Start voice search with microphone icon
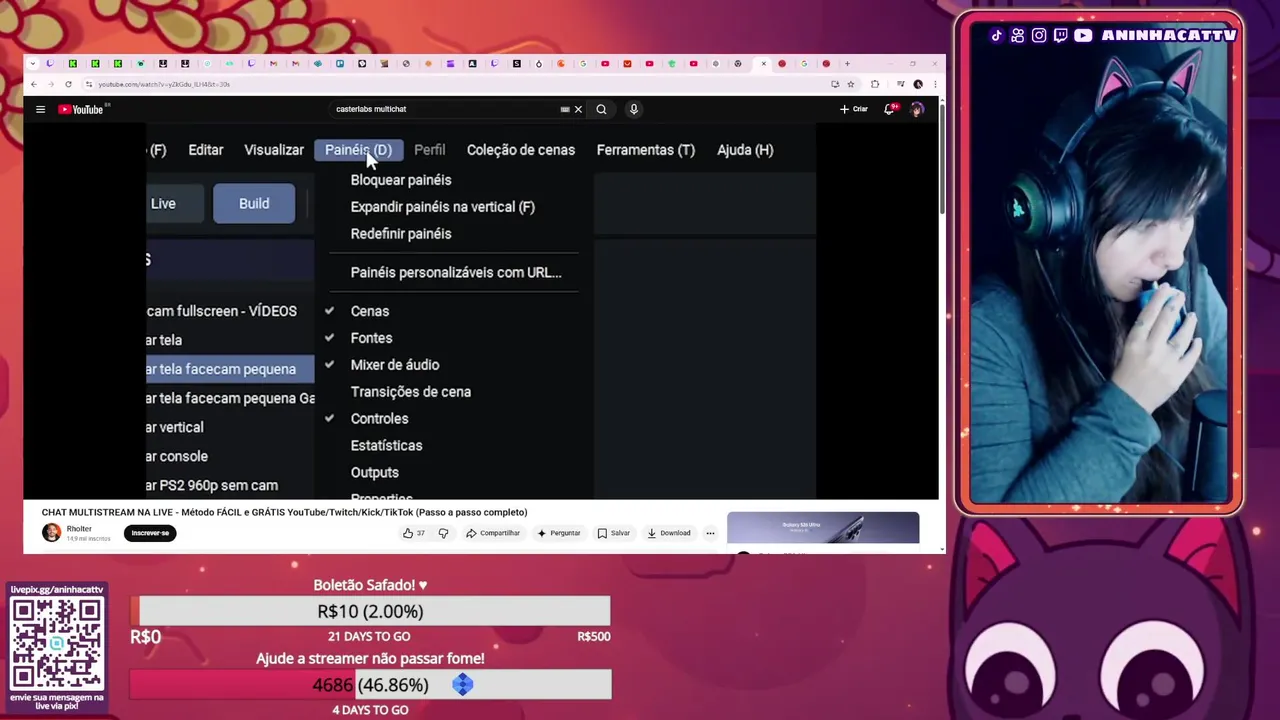1280x720 pixels. 633,109
